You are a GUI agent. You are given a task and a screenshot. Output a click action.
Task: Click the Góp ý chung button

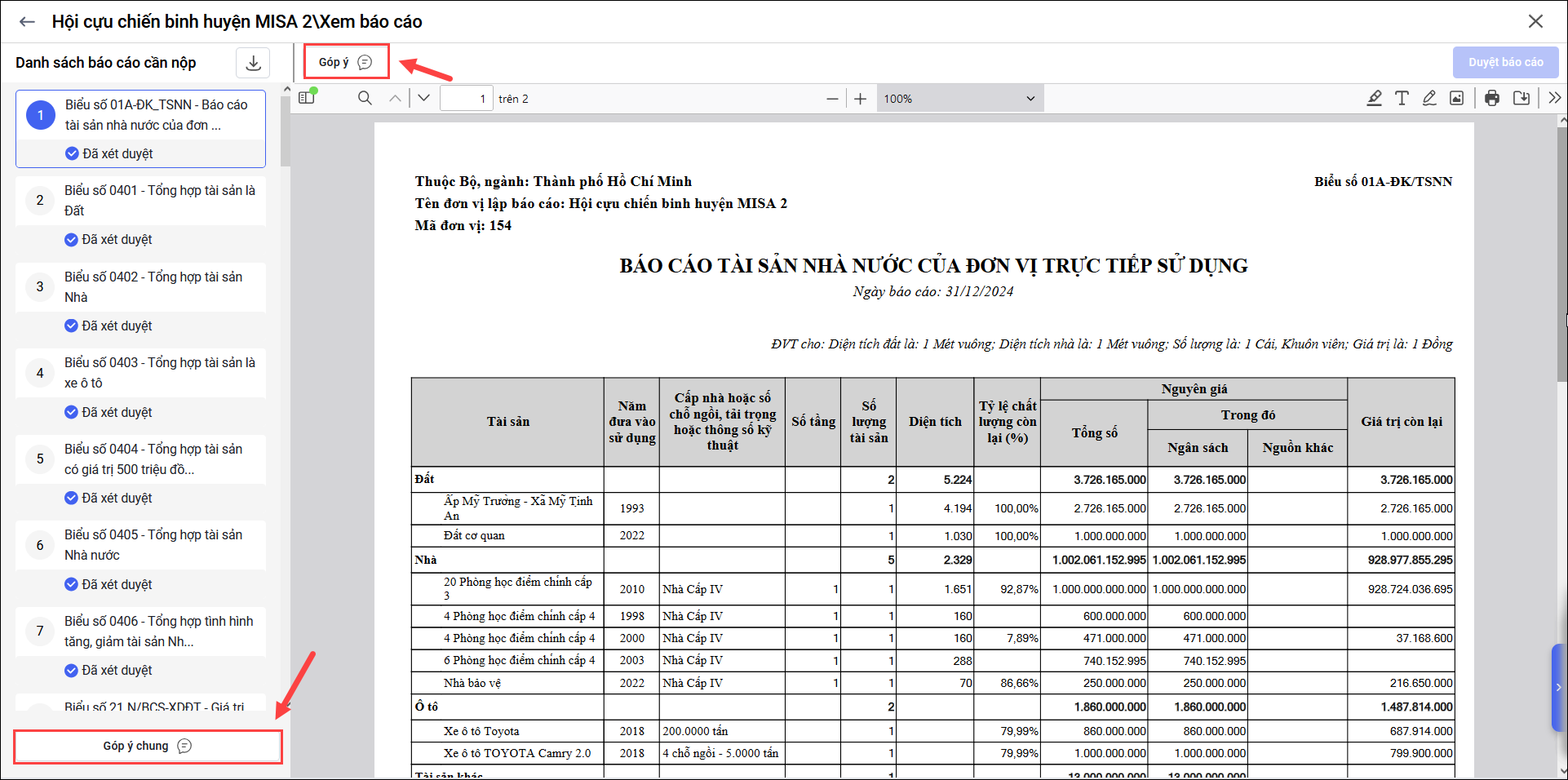[x=148, y=746]
